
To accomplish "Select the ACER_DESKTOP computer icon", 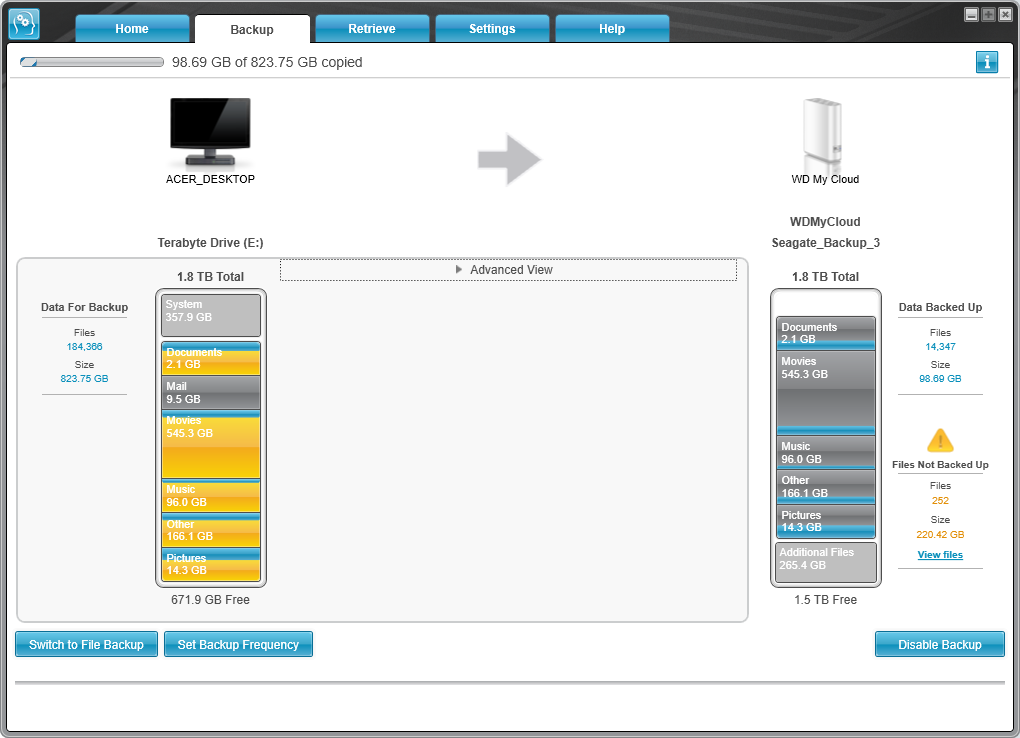I will [x=210, y=132].
